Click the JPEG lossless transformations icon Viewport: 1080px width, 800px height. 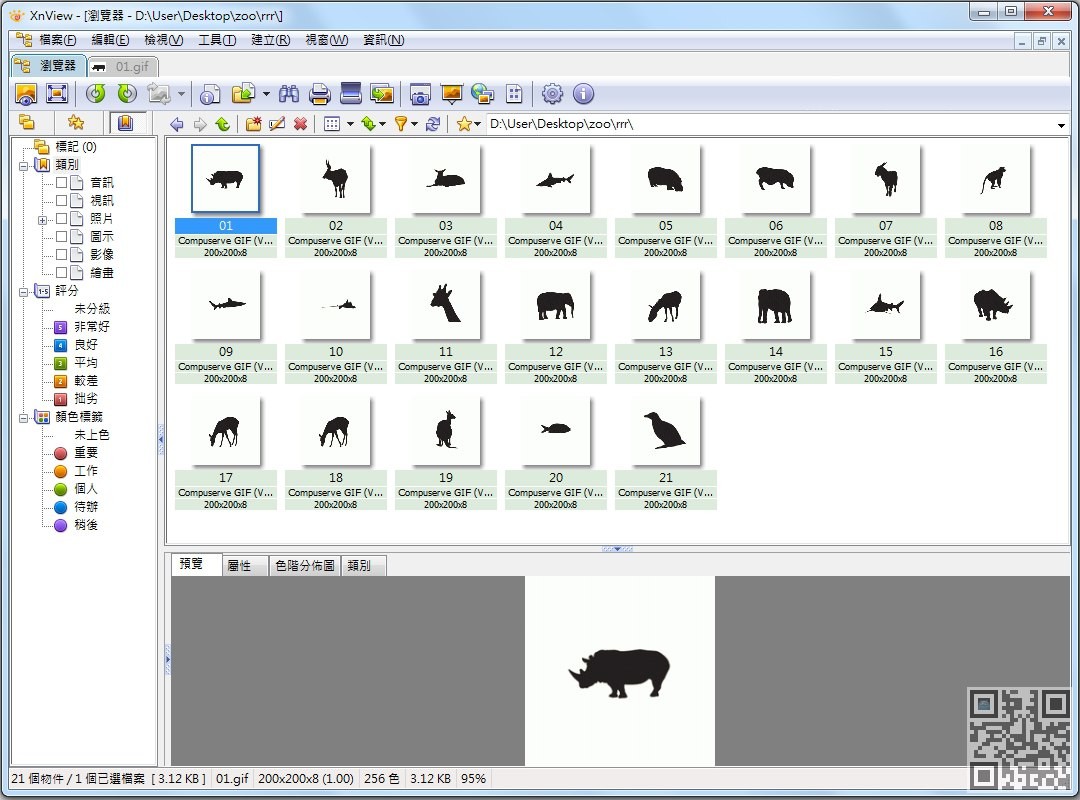coord(159,94)
